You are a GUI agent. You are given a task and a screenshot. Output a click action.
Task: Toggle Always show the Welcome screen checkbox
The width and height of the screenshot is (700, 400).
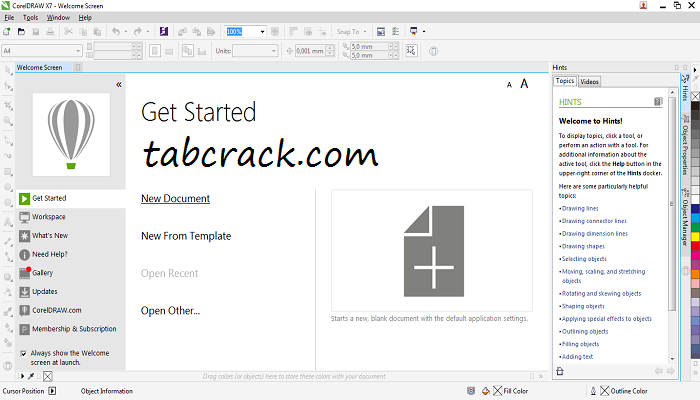pos(23,354)
